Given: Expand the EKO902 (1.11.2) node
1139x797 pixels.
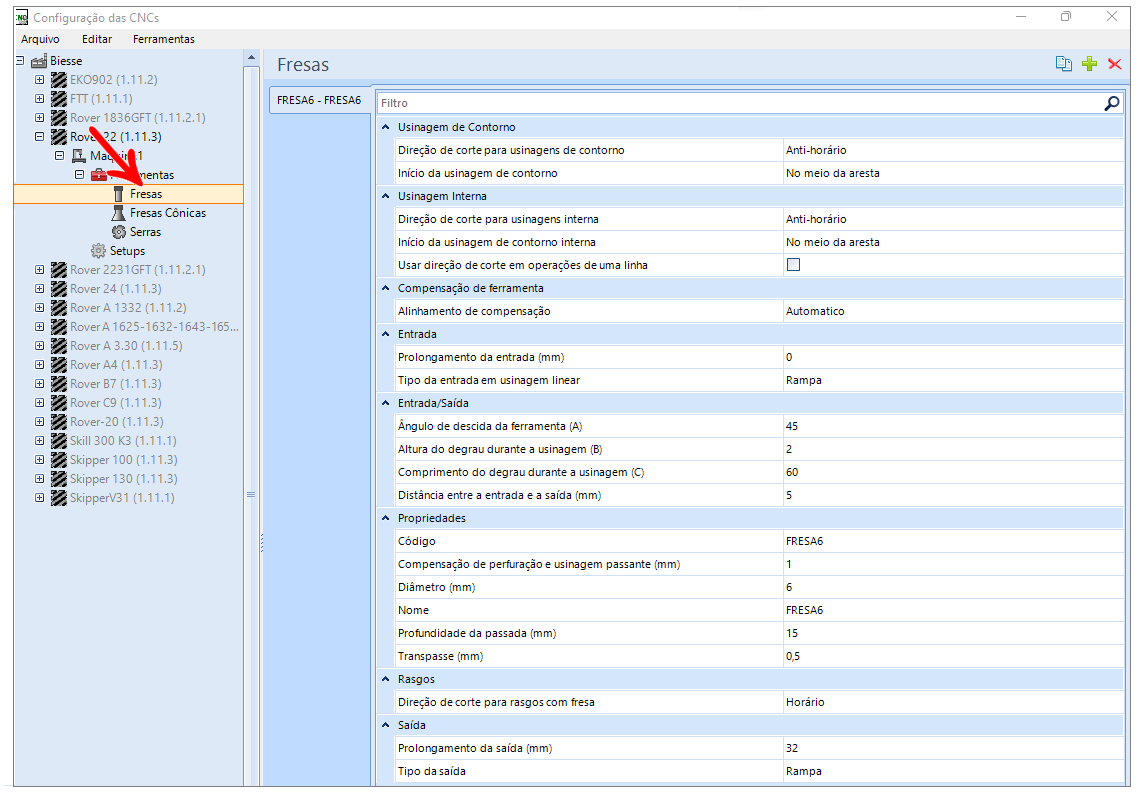Looking at the screenshot, I should click(x=39, y=80).
